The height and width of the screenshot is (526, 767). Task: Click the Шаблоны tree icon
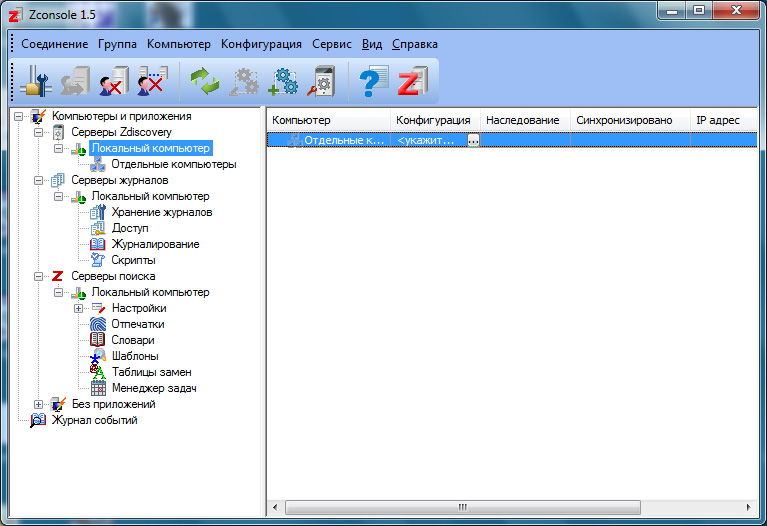[x=98, y=356]
